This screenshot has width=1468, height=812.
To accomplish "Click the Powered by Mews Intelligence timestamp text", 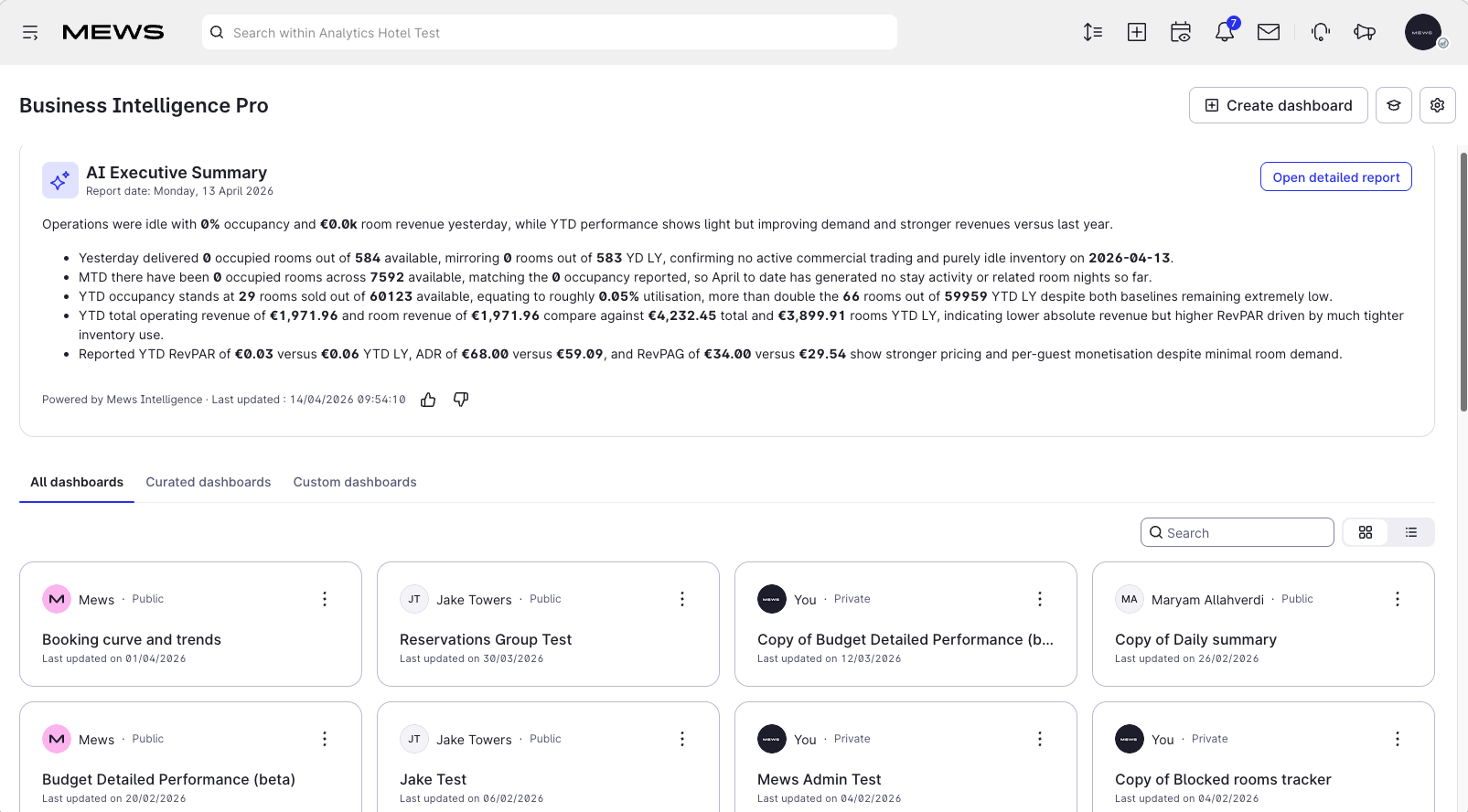I will pyautogui.click(x=224, y=400).
